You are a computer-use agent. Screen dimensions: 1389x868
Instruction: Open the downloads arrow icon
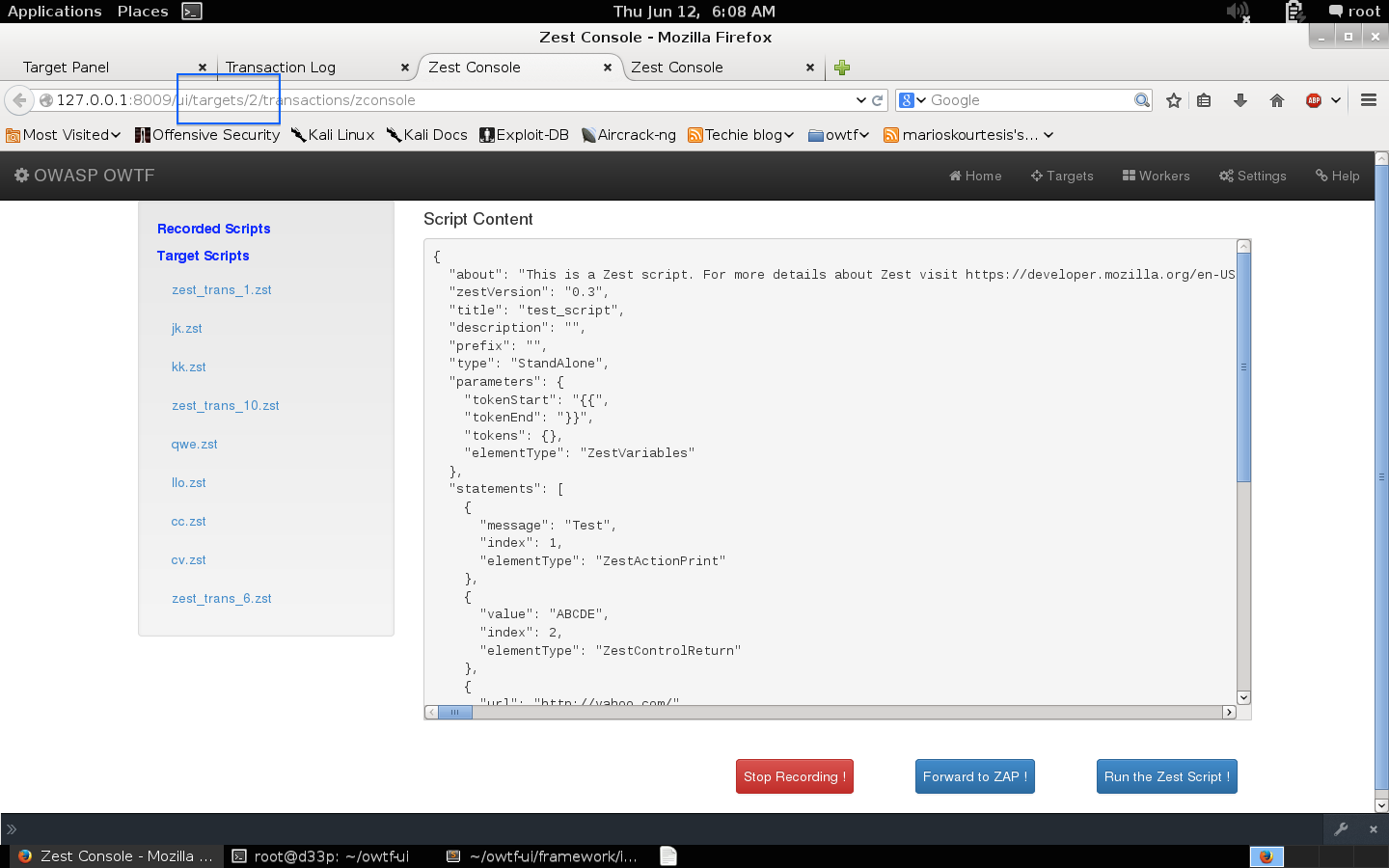click(1240, 100)
